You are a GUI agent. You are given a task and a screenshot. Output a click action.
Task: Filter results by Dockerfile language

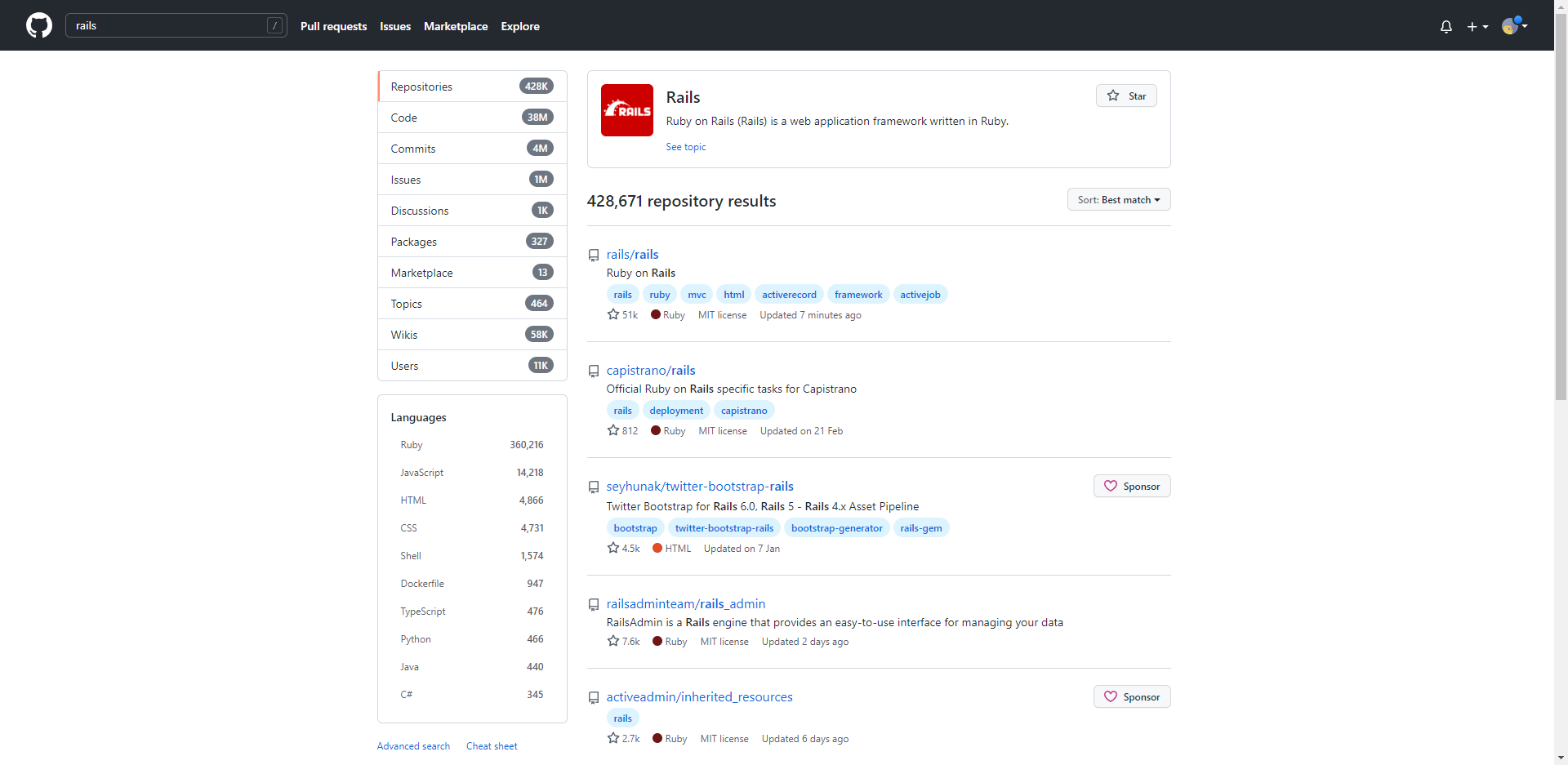(472, 584)
